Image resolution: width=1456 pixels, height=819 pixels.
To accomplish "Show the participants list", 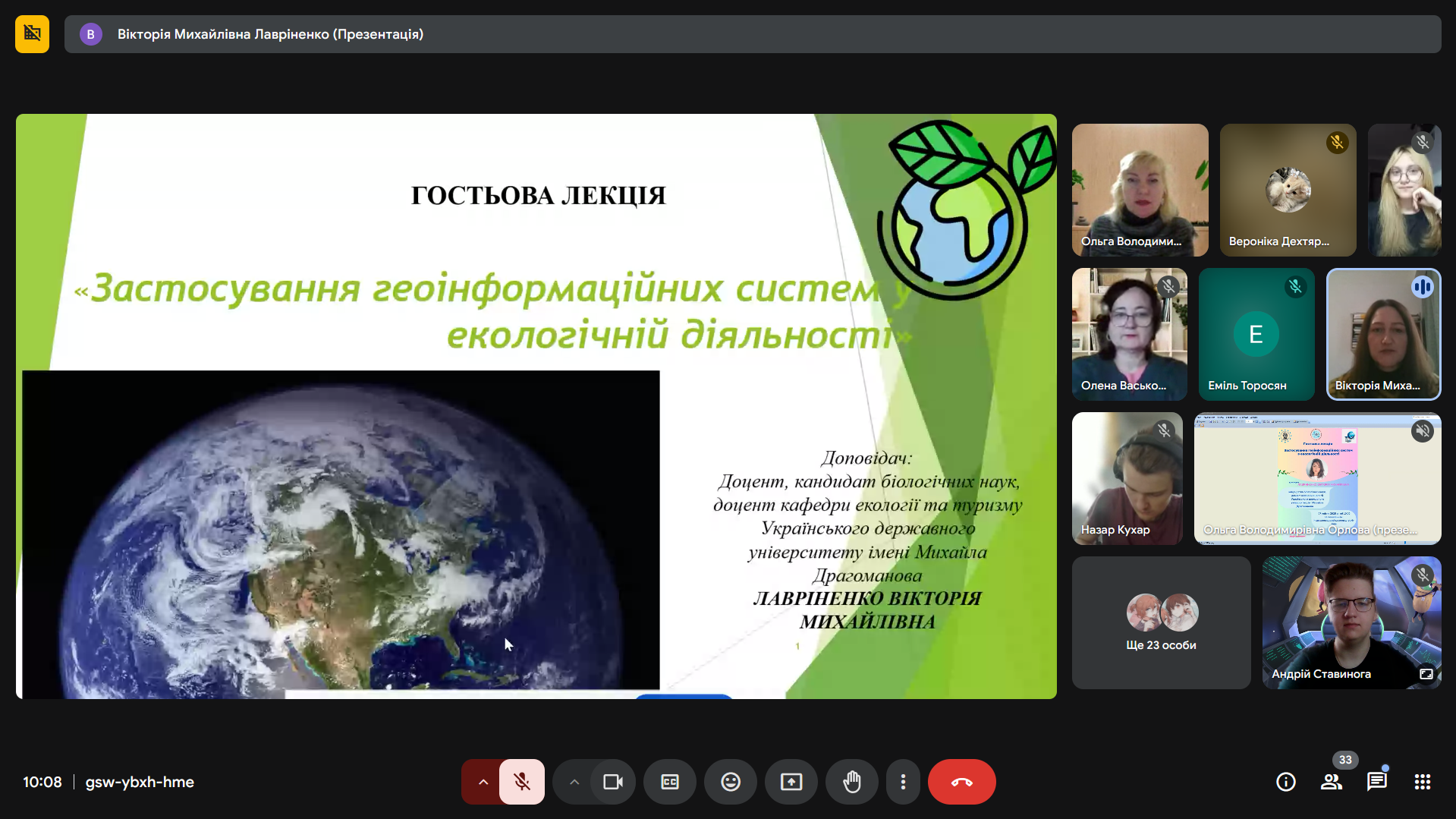I will click(1332, 782).
